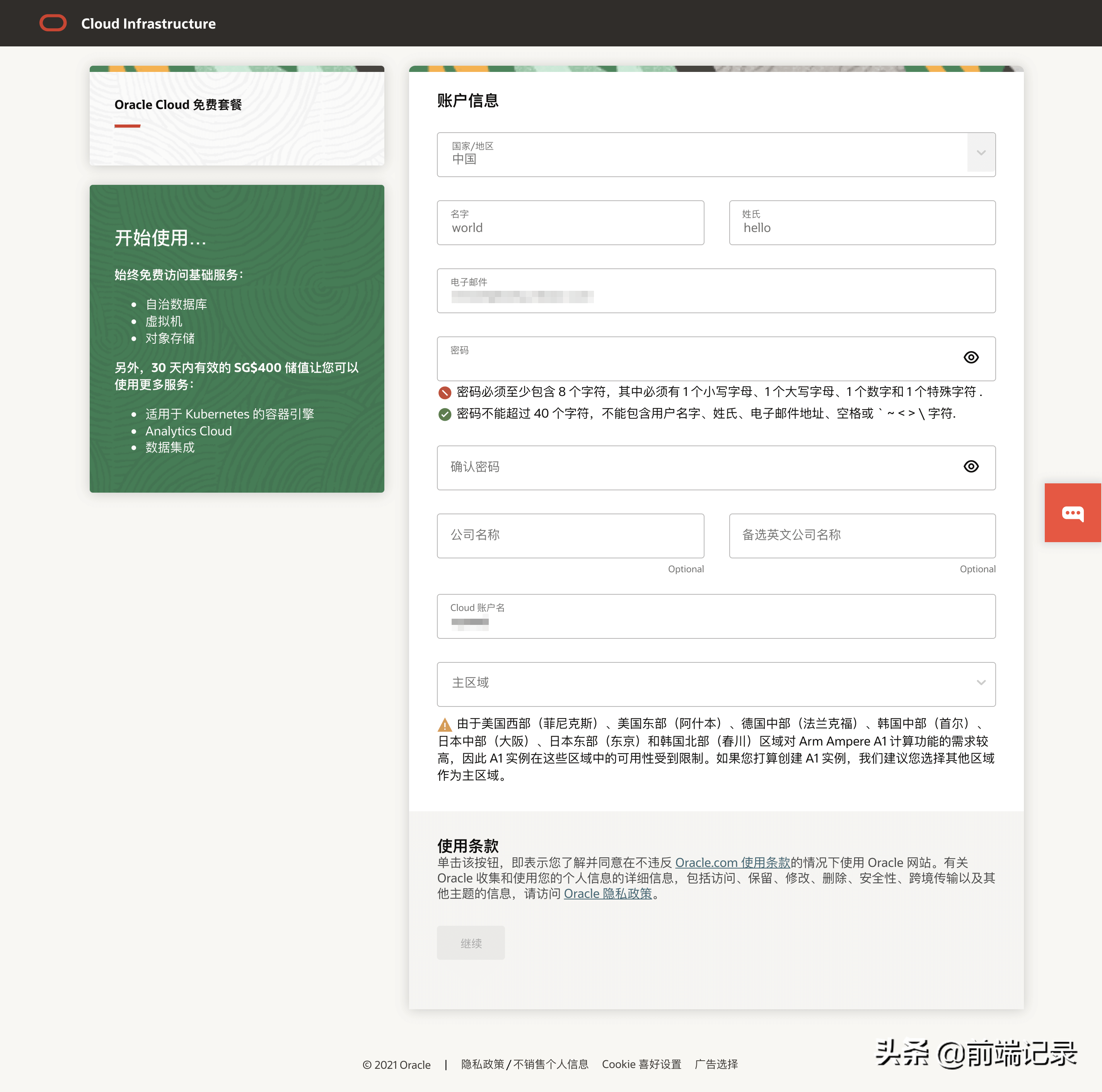Open the Oracle 隐私政策 link
The image size is (1102, 1092).
(x=607, y=894)
